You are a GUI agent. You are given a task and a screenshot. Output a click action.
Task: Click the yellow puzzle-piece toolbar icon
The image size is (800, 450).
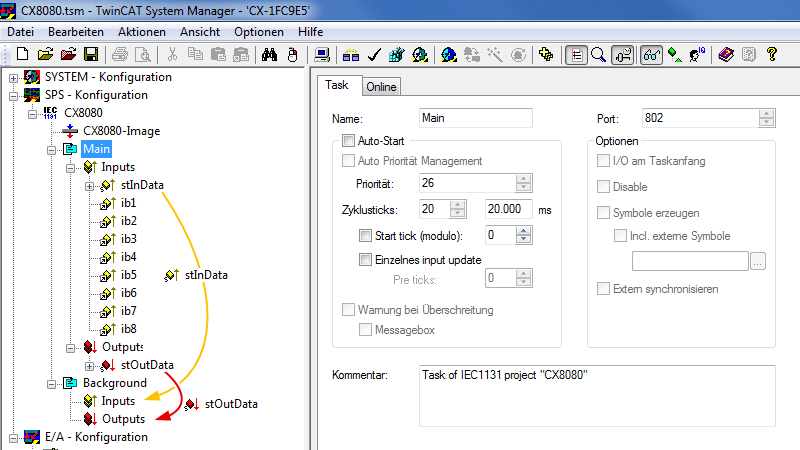coord(546,54)
